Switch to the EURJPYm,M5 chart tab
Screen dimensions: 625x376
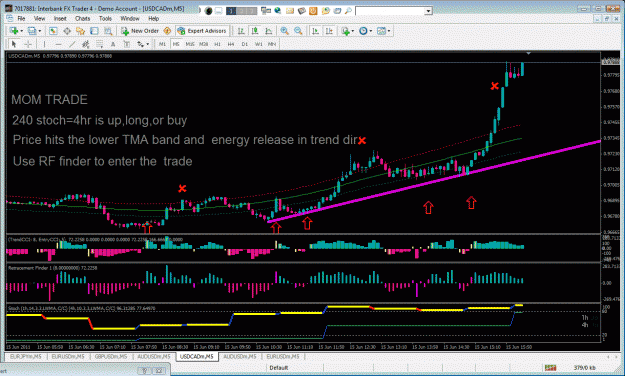pyautogui.click(x=26, y=356)
